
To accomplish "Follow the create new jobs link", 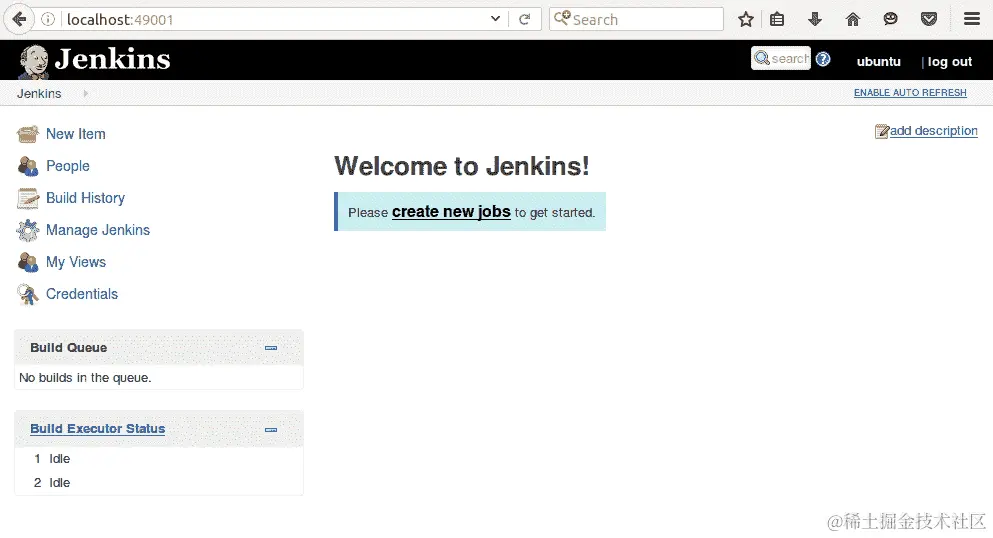I will [451, 211].
